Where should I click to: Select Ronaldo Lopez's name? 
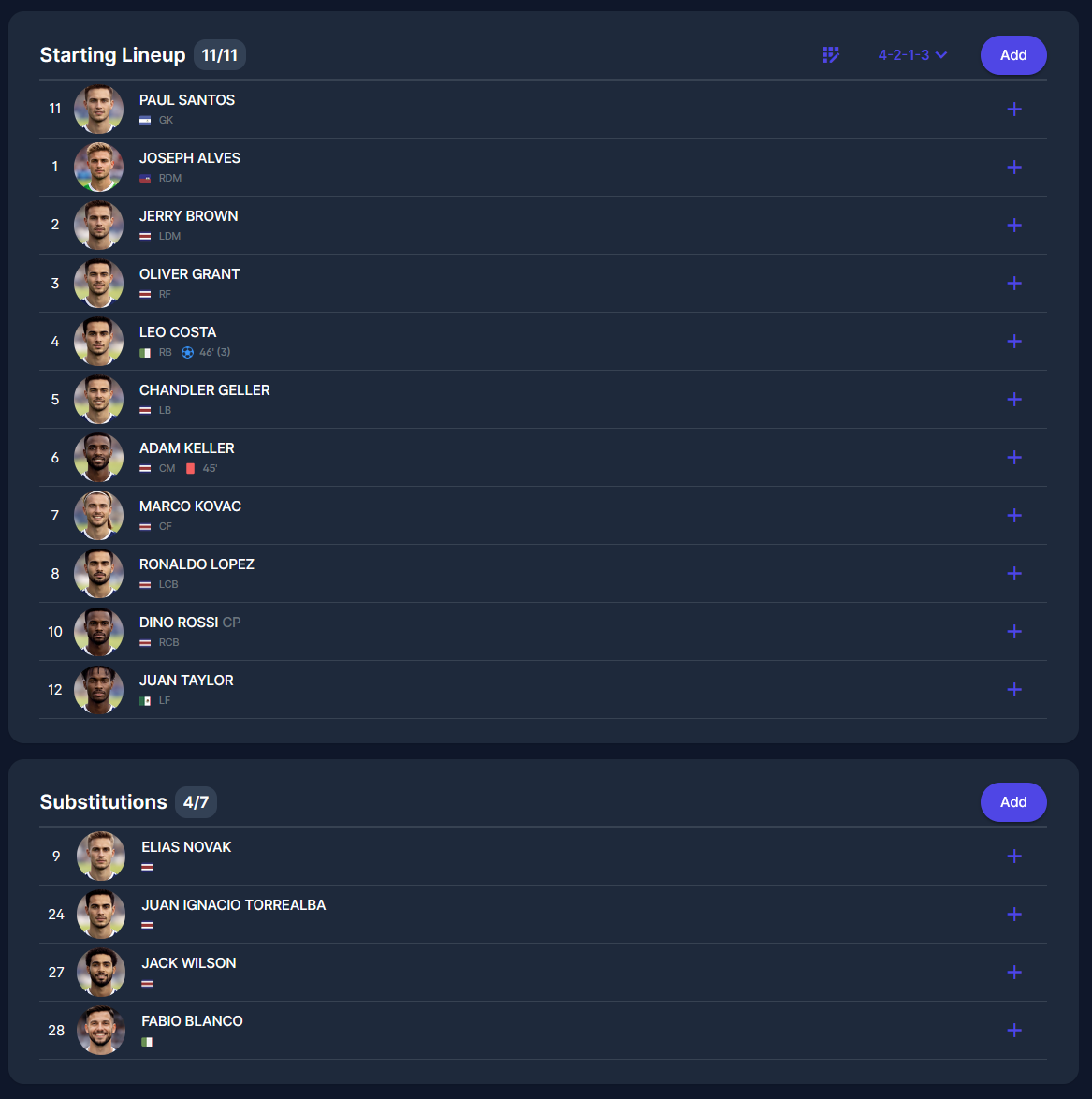pyautogui.click(x=197, y=564)
